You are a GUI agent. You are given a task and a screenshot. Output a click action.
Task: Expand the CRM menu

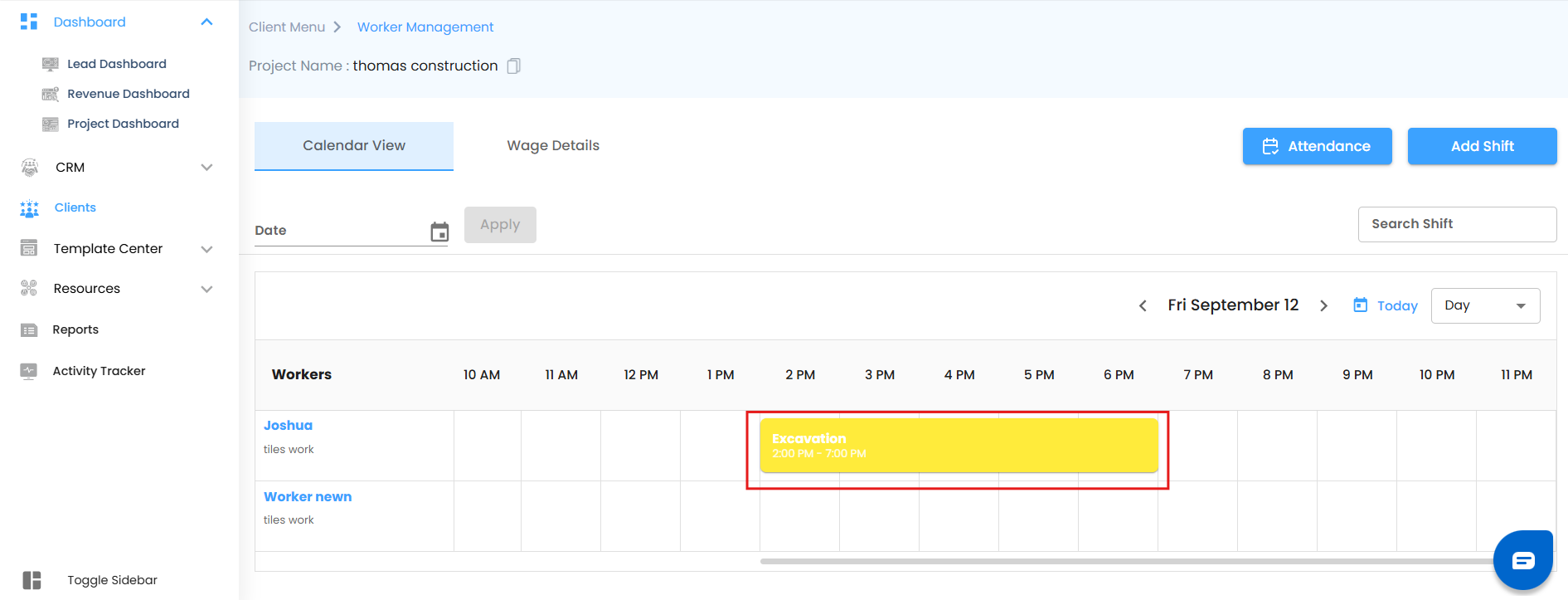click(x=206, y=168)
